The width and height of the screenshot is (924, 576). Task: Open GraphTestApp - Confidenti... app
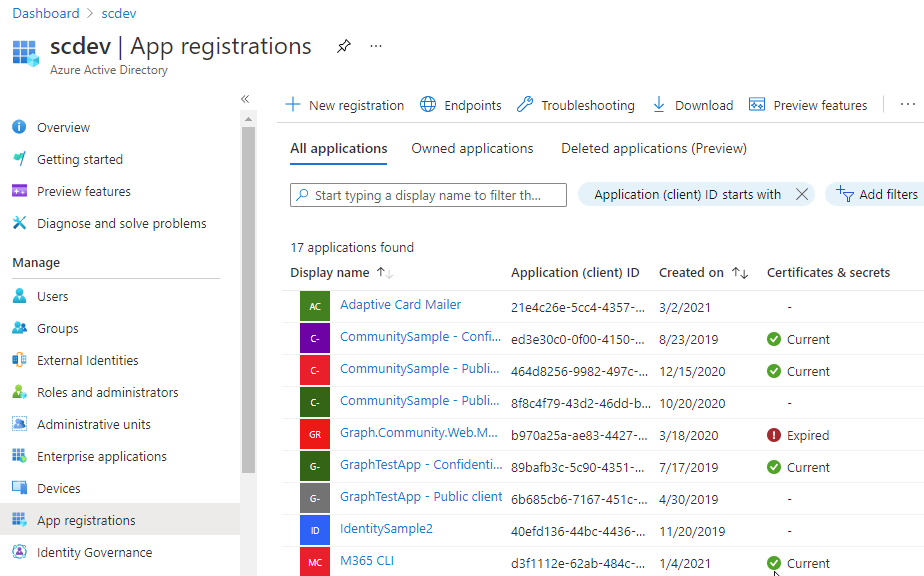coord(421,465)
